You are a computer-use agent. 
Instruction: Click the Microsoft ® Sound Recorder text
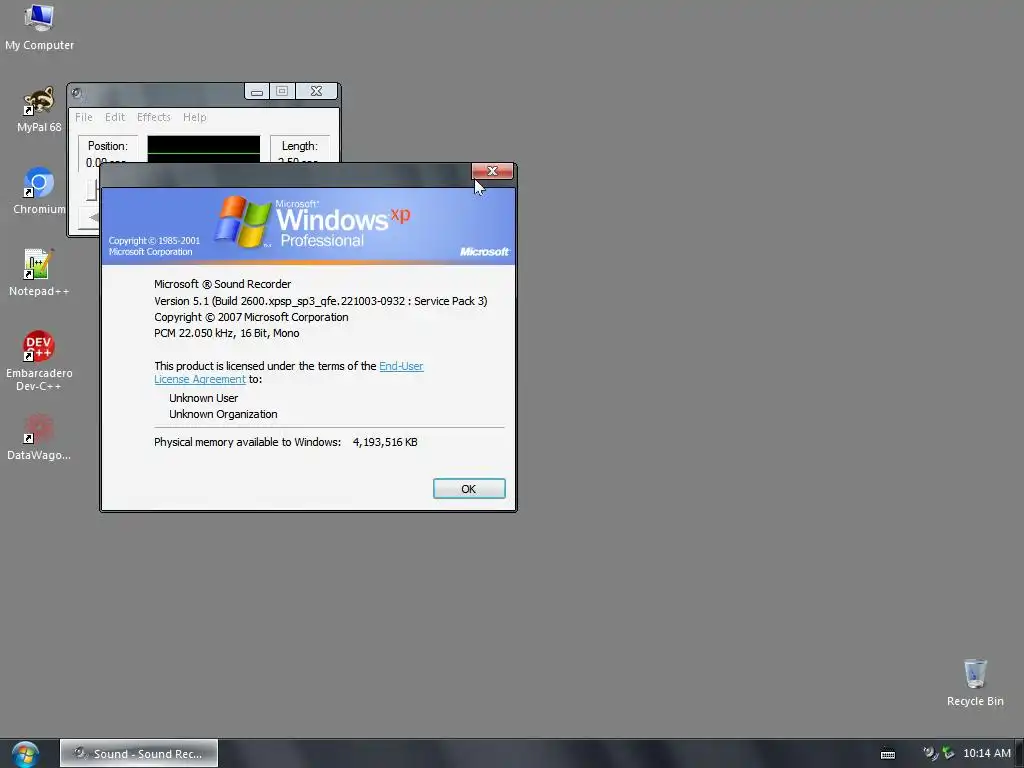pos(223,284)
